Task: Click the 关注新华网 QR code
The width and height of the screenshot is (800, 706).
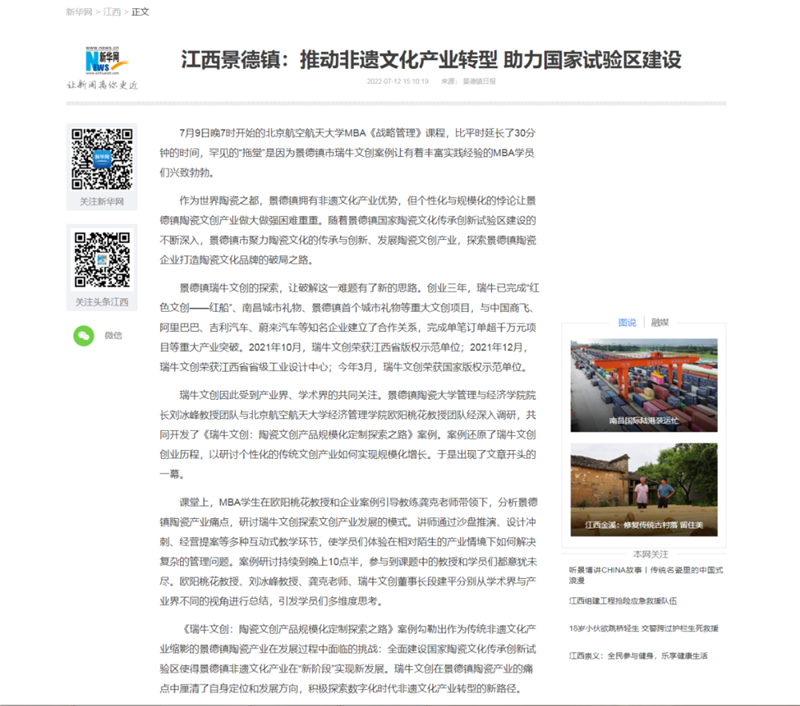Action: click(102, 159)
